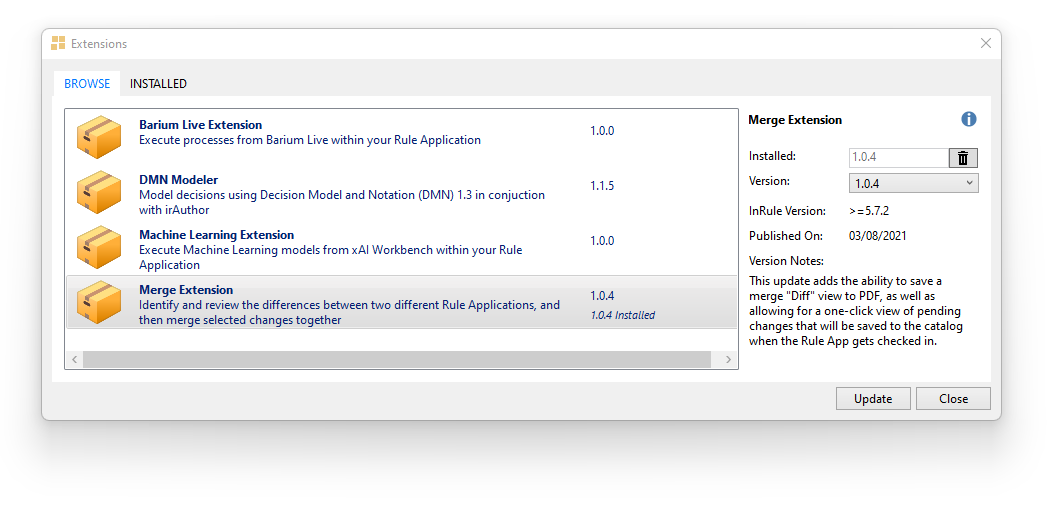Image resolution: width=1052 pixels, height=508 pixels.
Task: Click the Merge Extension package icon
Action: coord(98,302)
